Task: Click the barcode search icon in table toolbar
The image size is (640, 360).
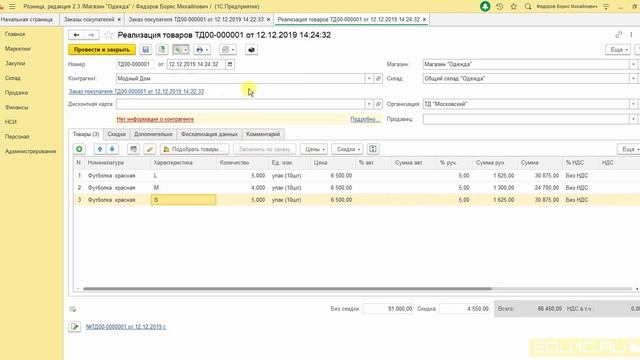Action: [x=133, y=149]
